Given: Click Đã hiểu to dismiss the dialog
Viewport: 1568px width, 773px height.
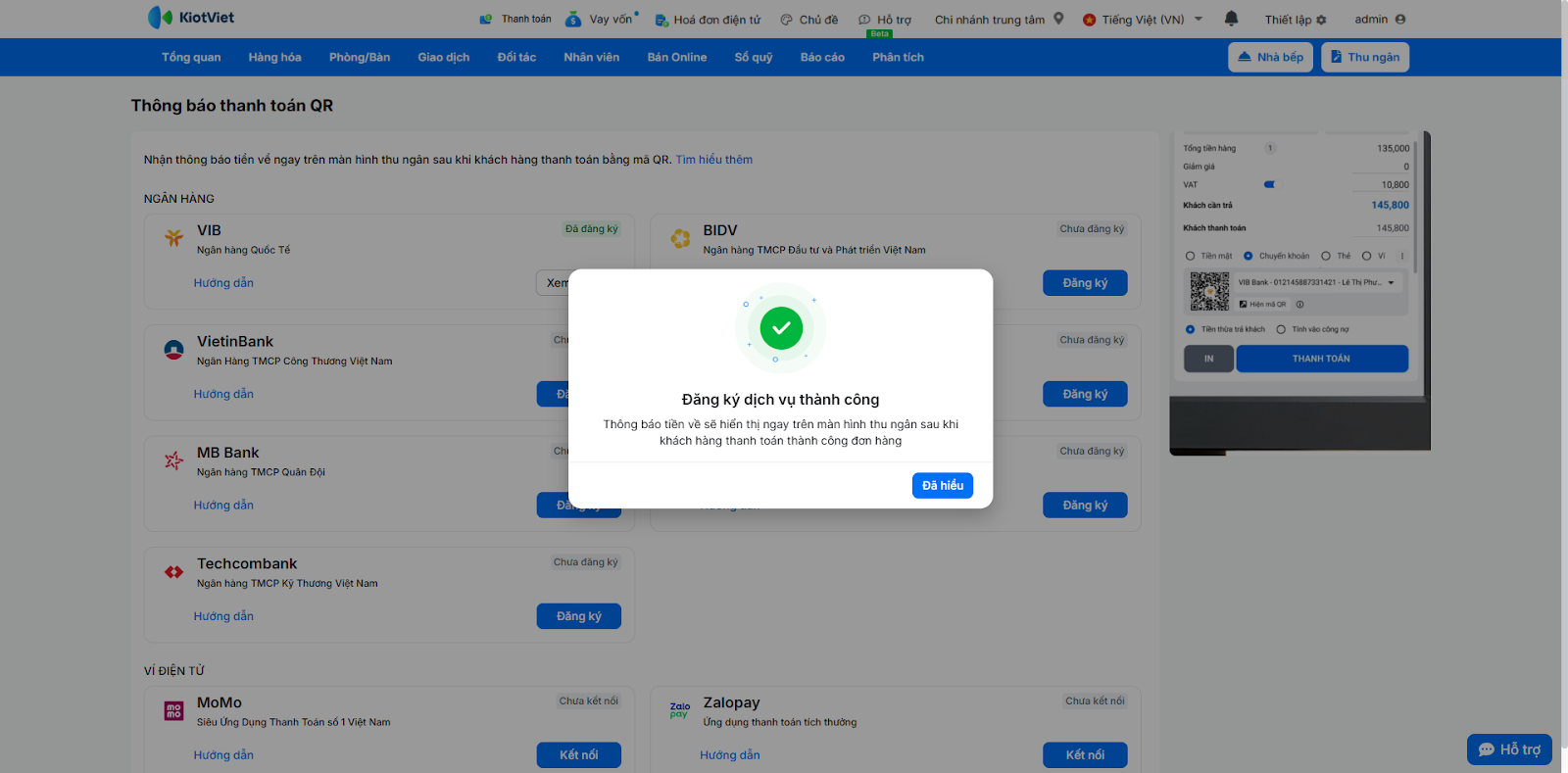Looking at the screenshot, I should (943, 486).
